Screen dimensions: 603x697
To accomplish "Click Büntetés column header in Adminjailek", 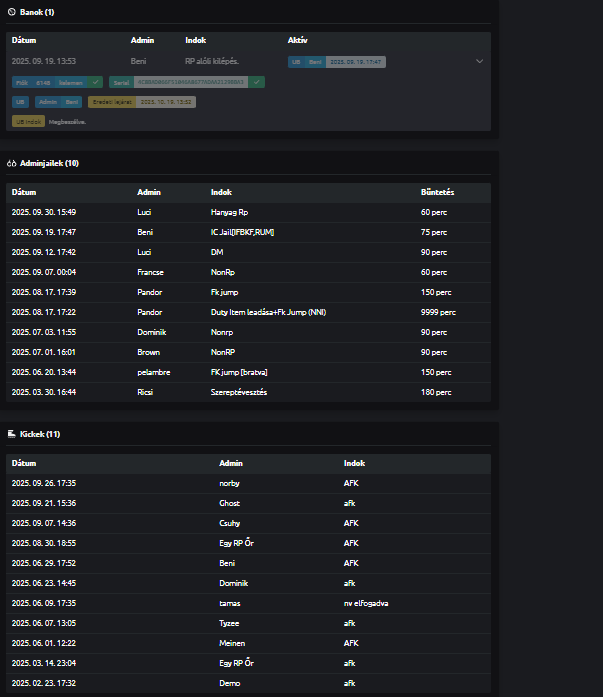I will pyautogui.click(x=438, y=192).
